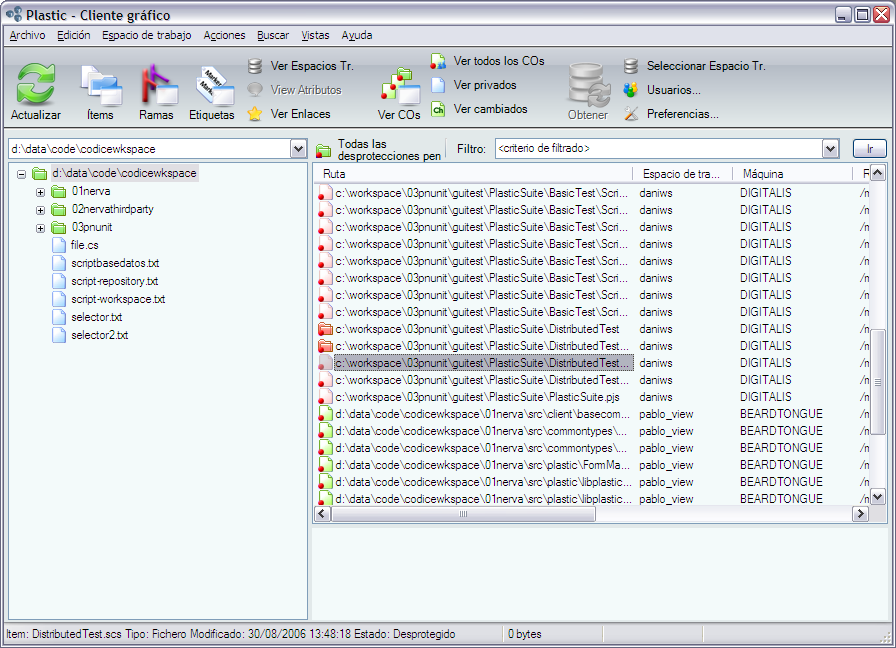The image size is (896, 648).
Task: Sort by the Espacio de tra... column header
Action: [683, 174]
